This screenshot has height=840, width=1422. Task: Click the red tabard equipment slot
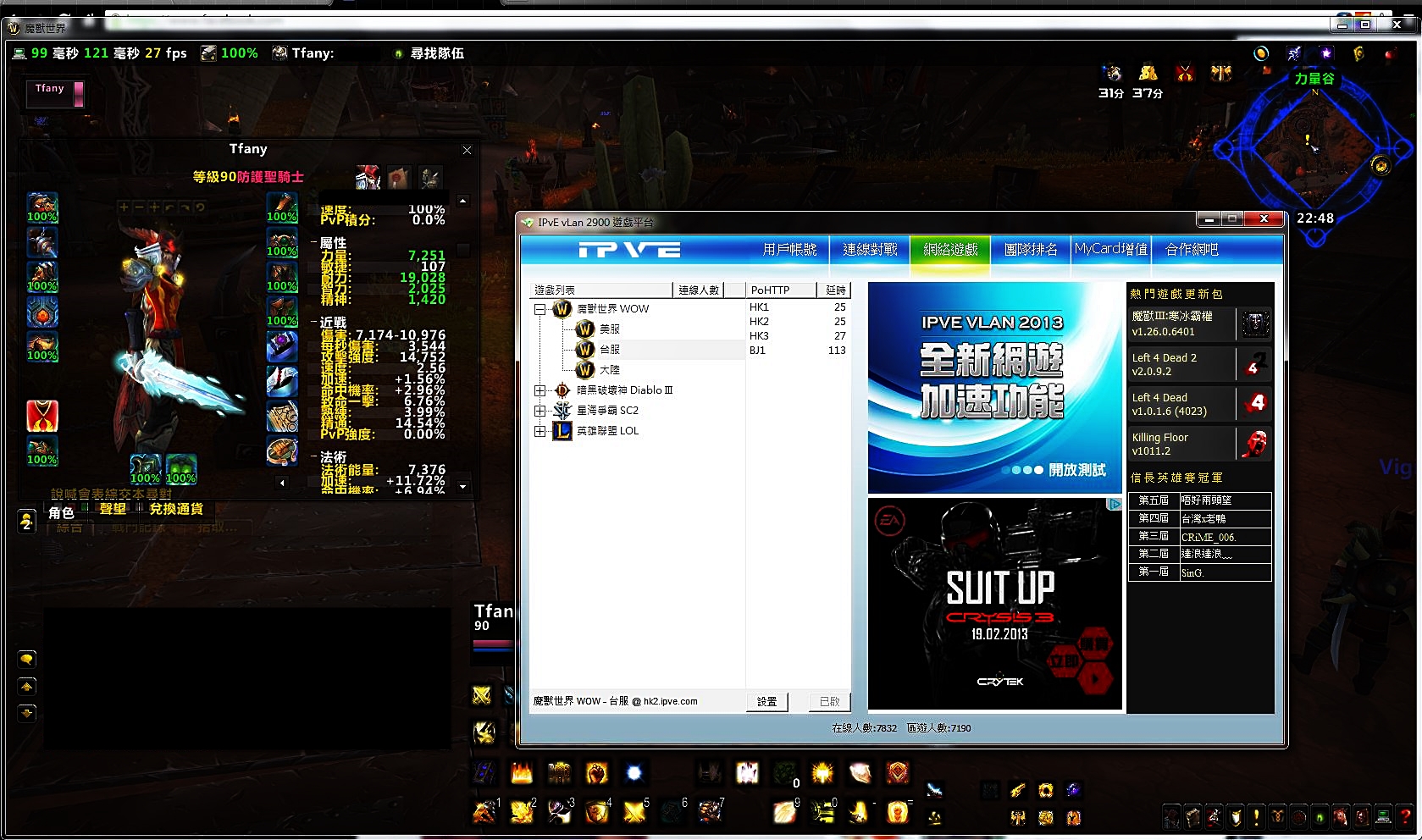(42, 416)
